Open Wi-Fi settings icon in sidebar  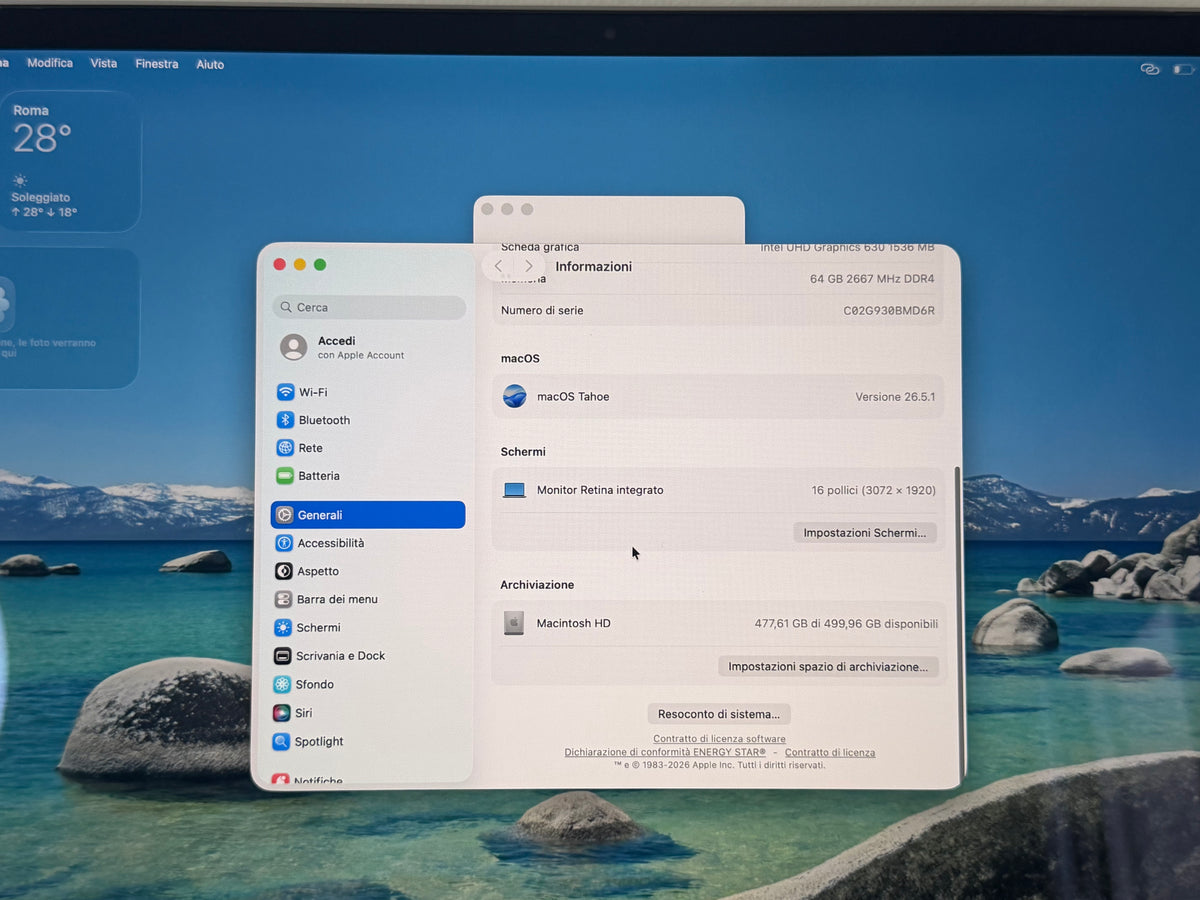point(285,392)
